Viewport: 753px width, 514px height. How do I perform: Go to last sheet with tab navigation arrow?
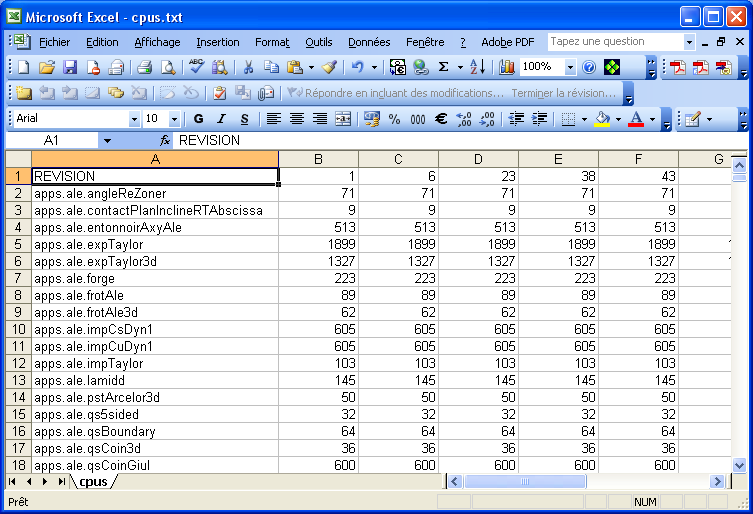(61, 481)
